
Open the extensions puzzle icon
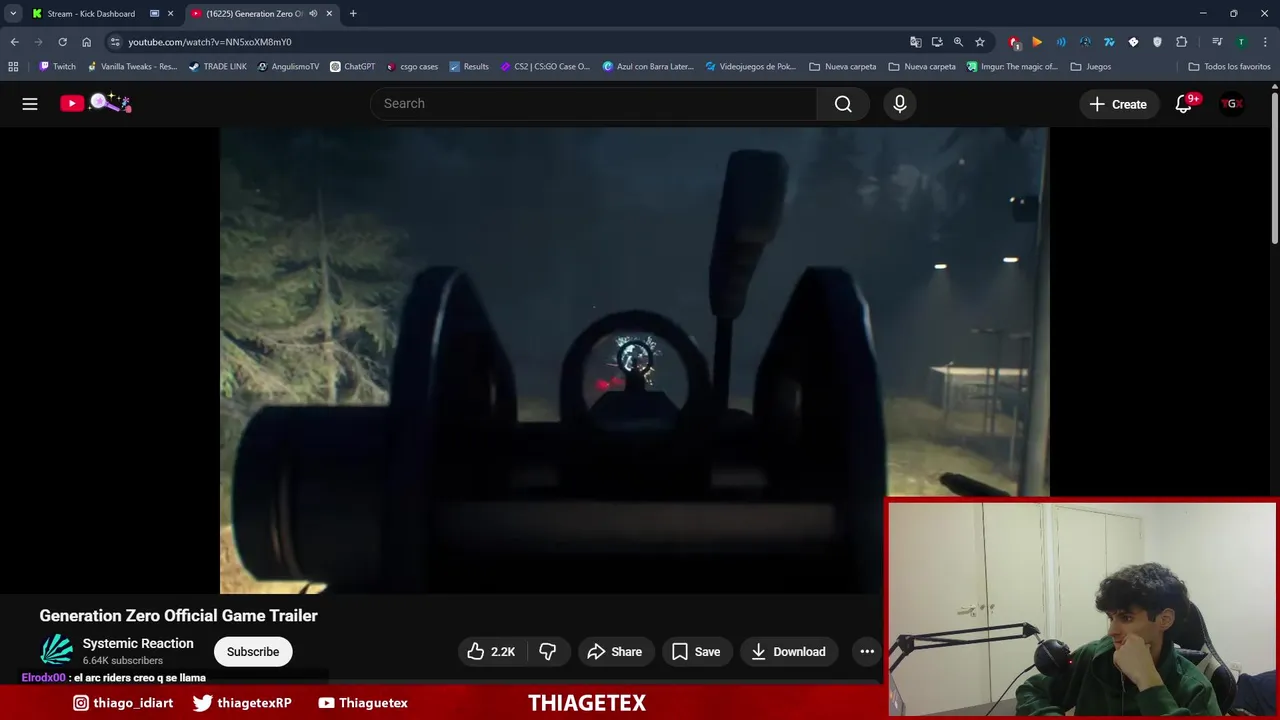pos(1182,42)
